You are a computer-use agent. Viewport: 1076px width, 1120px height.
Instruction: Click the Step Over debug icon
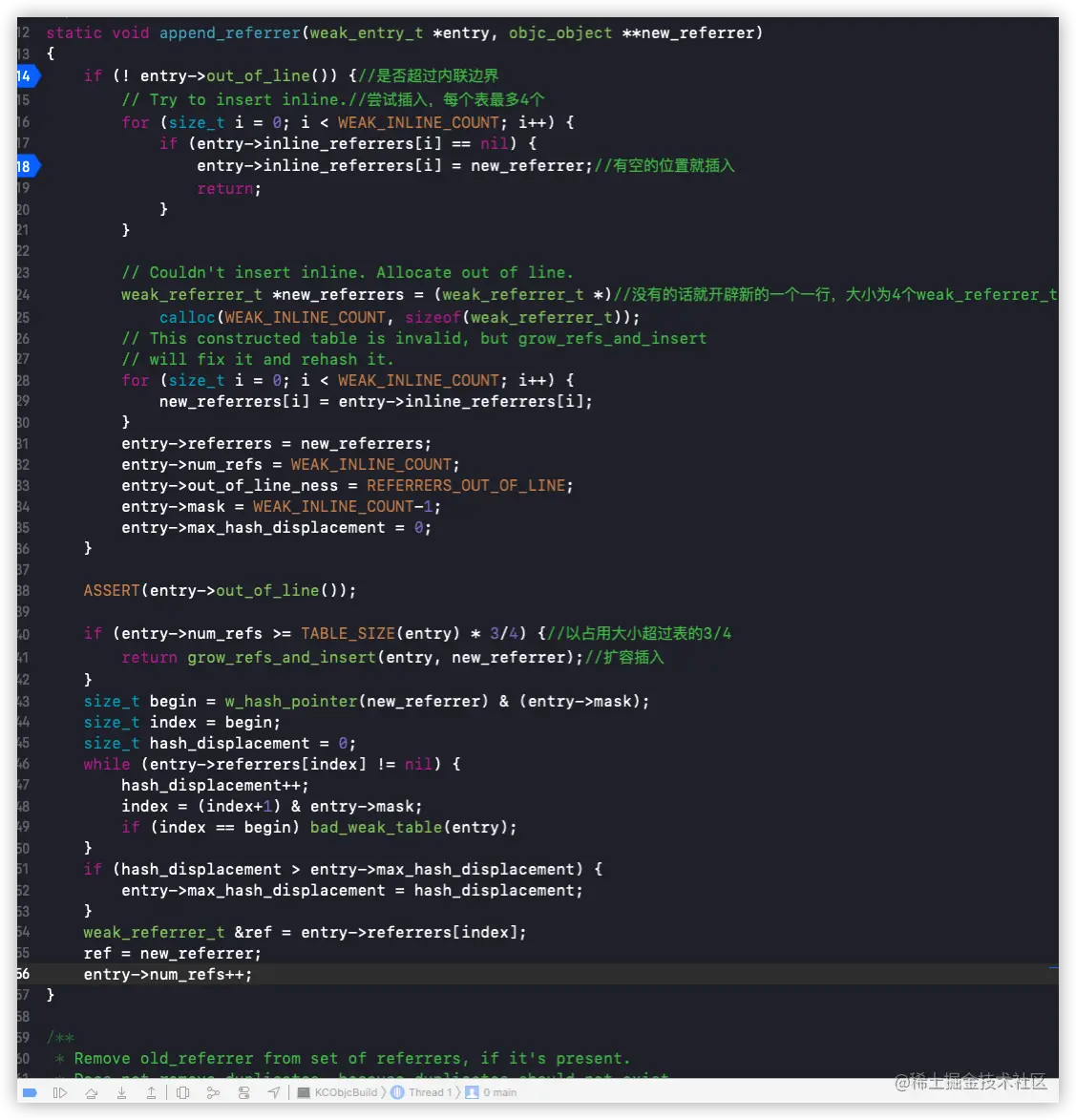[92, 1092]
